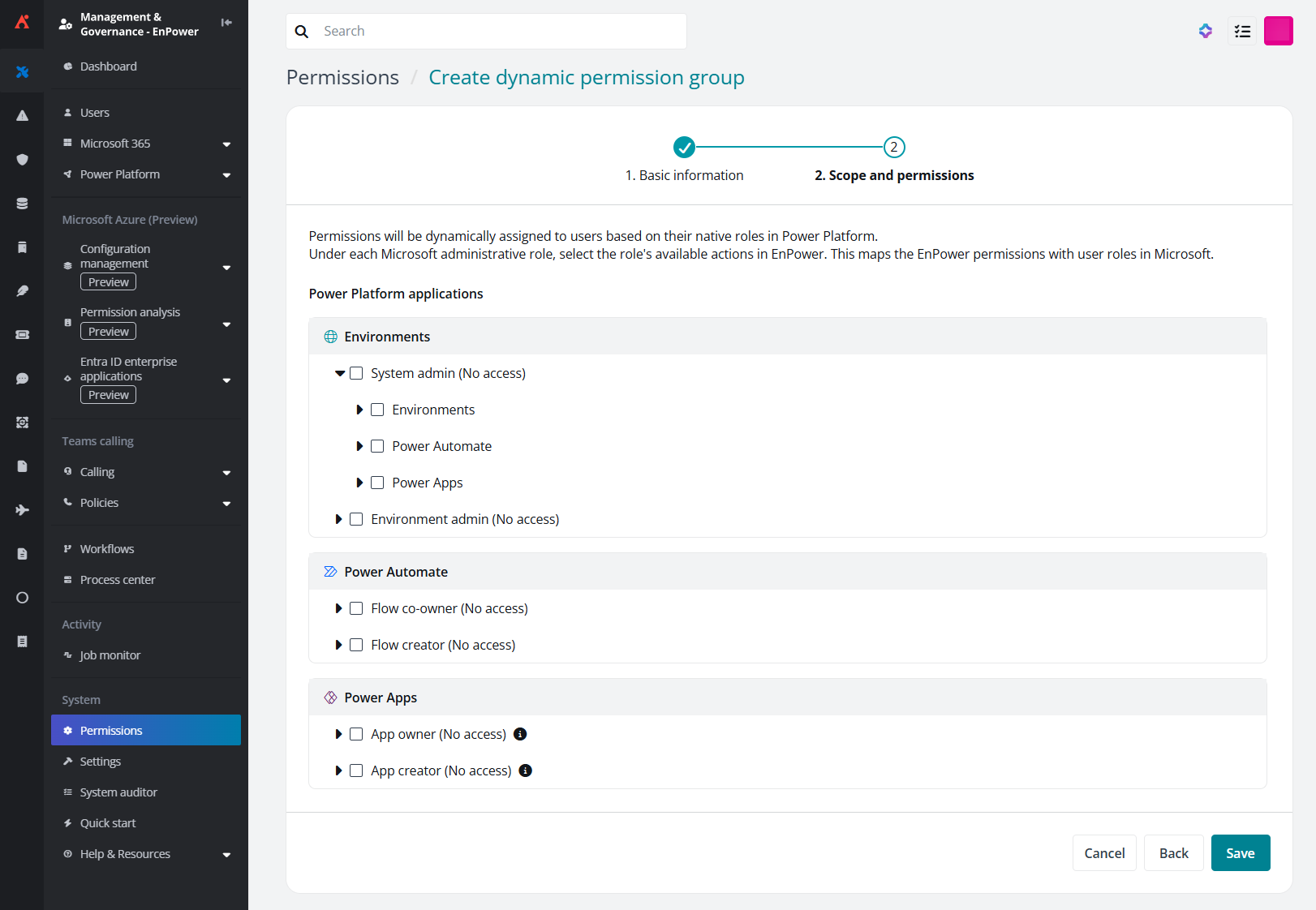Click the Permissions breadcrumb link
1316x910 pixels.
[x=342, y=77]
